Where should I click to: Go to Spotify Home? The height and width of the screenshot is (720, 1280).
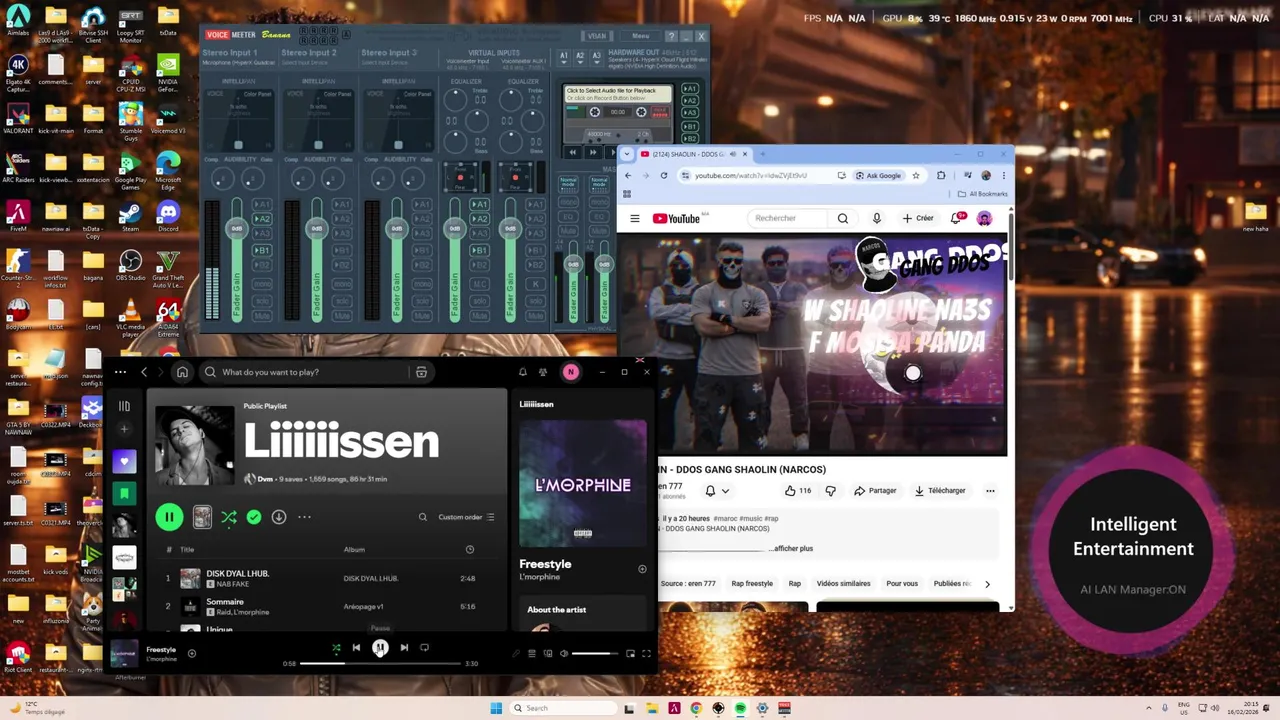pos(182,372)
